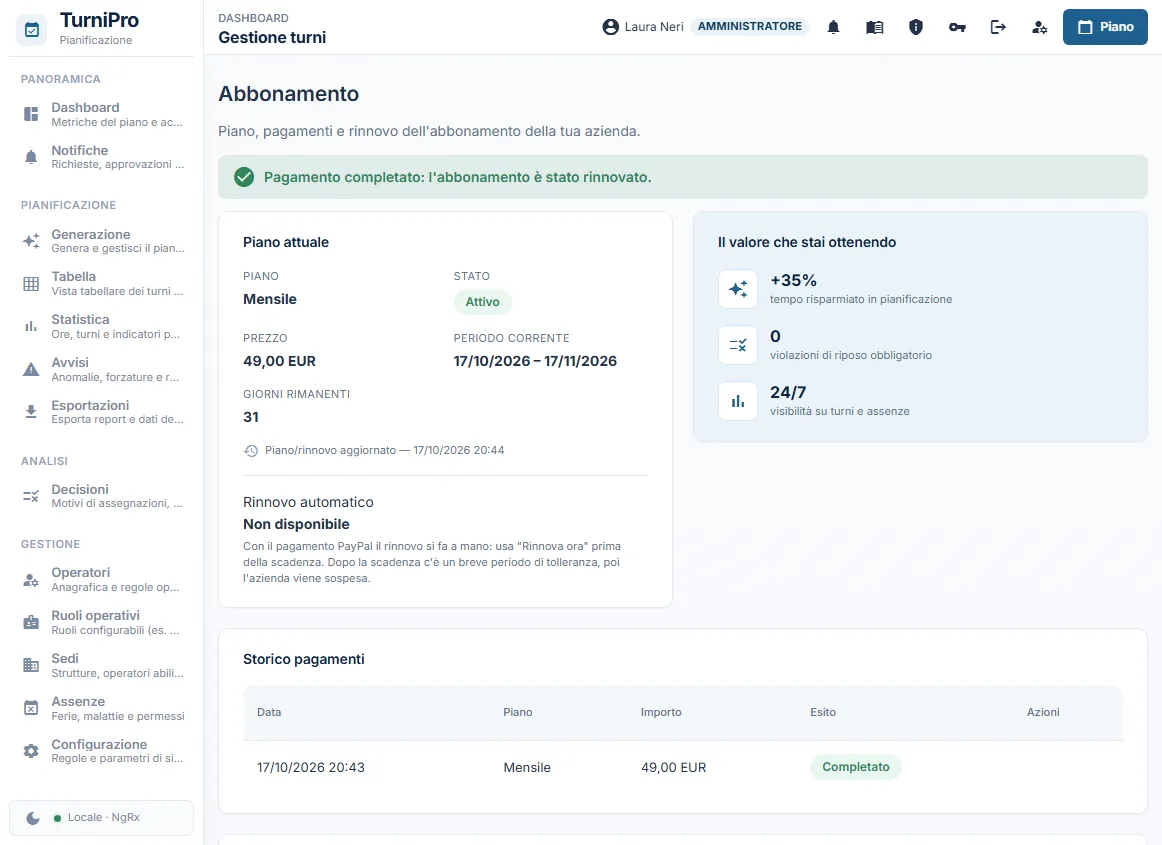Click the period 17/10/2026 – 17/11/2026
Screen dimensions: 1162x845
[535, 361]
